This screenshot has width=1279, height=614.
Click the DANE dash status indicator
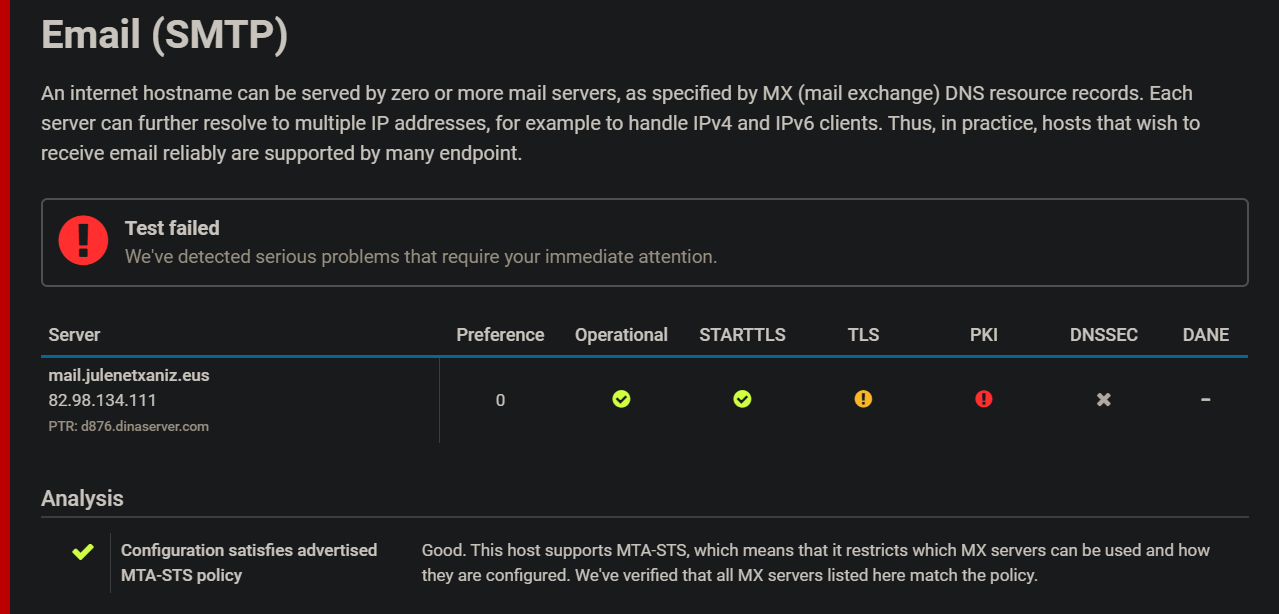click(x=1206, y=400)
